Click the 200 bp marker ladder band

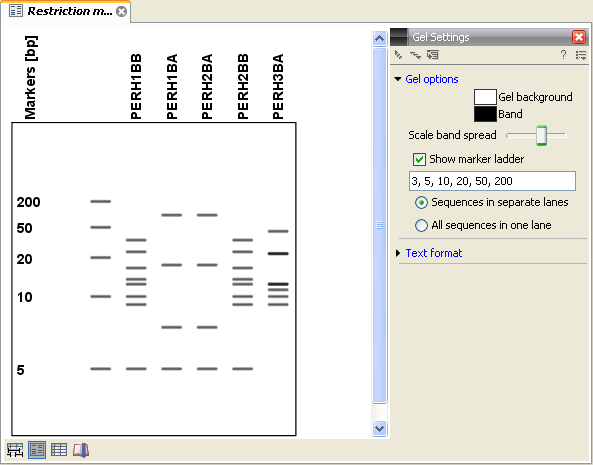pyautogui.click(x=101, y=202)
